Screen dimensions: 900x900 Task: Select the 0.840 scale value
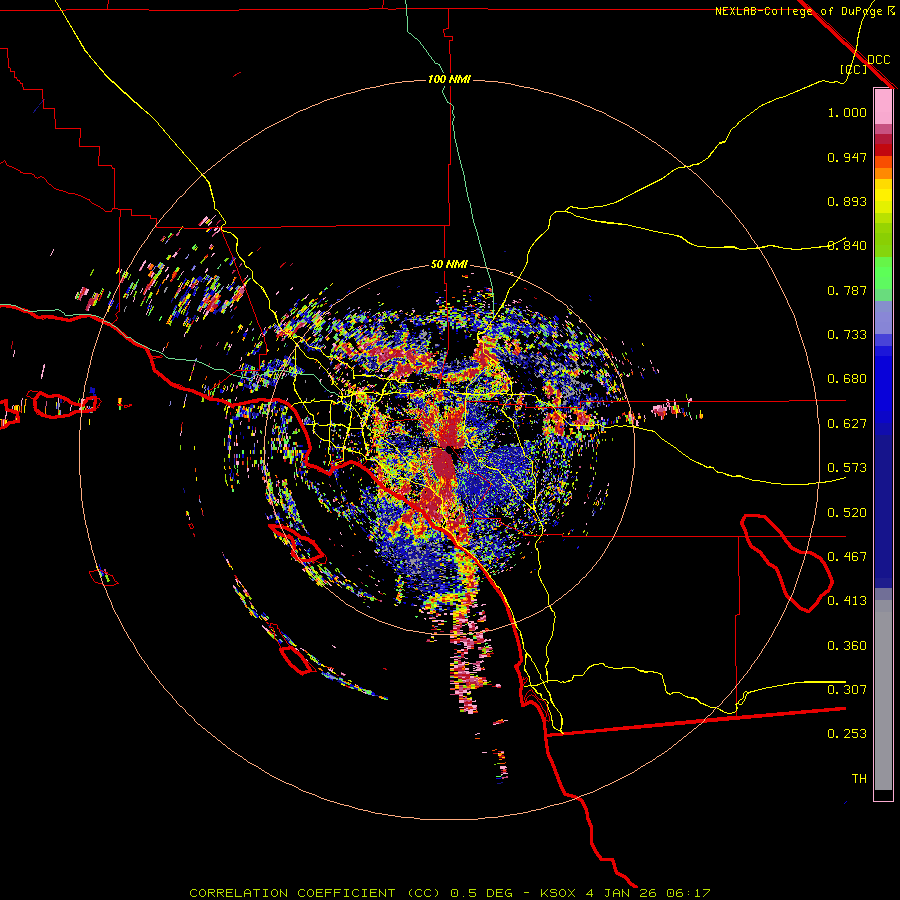(847, 246)
